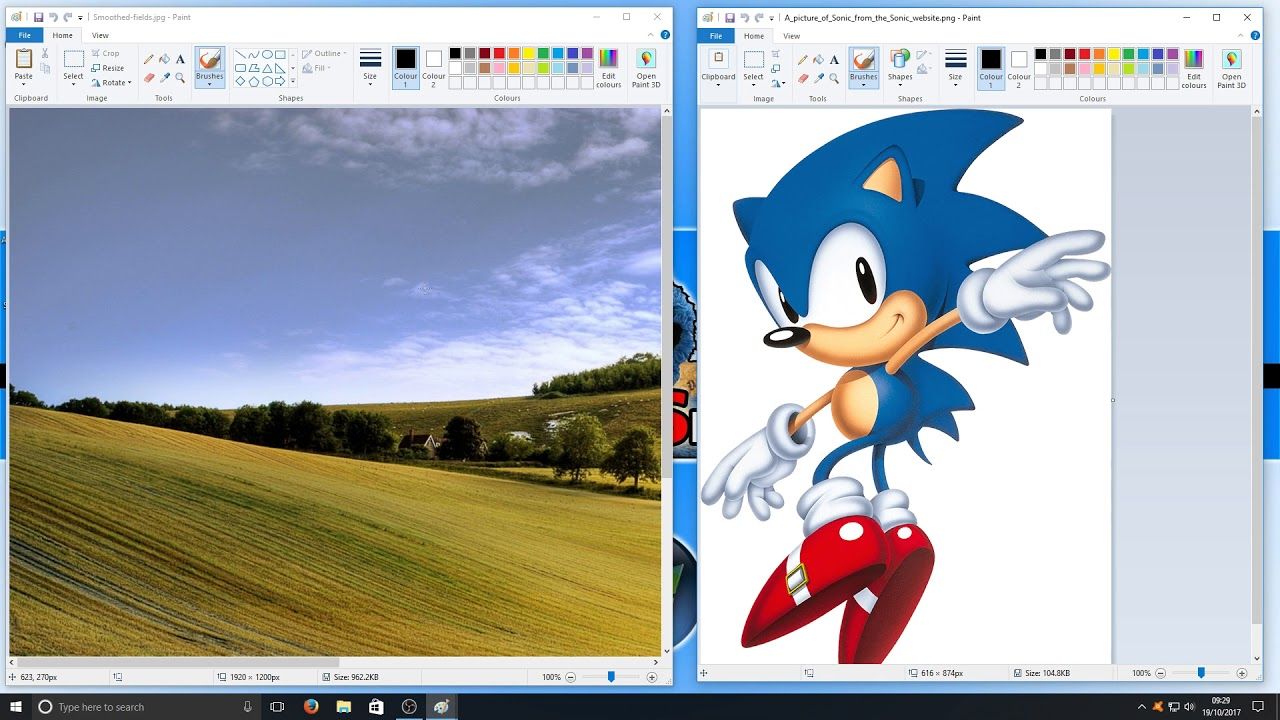Select the Eraser in the Sonic Paint window
Viewport: 1280px width, 720px height.
point(803,78)
